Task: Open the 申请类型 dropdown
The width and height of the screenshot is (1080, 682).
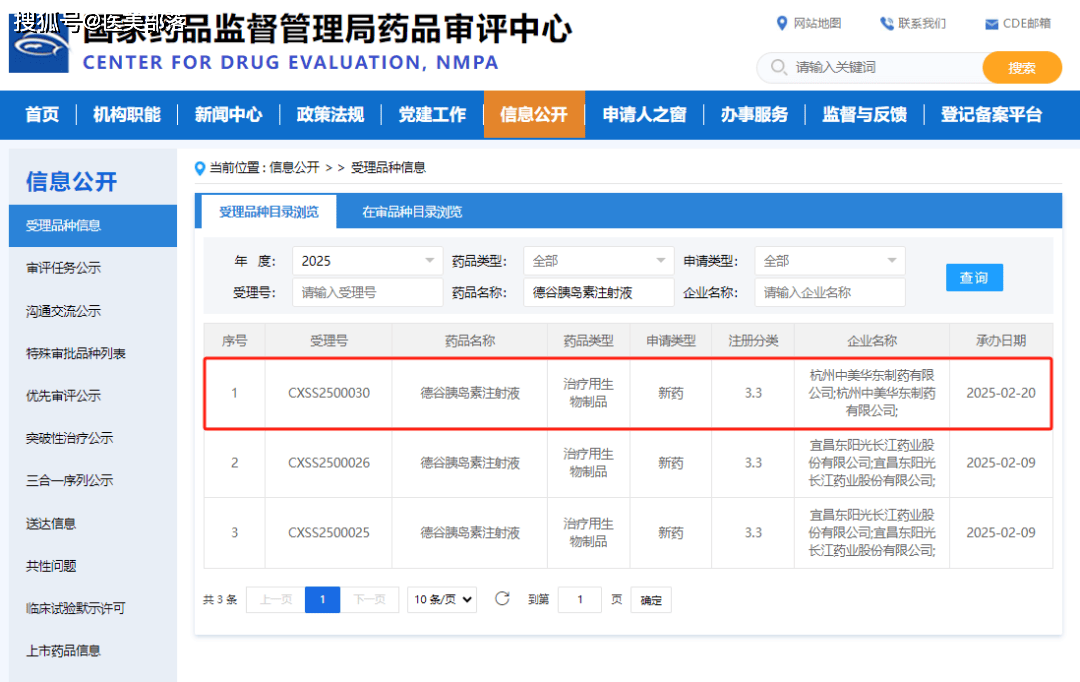Action: [829, 260]
